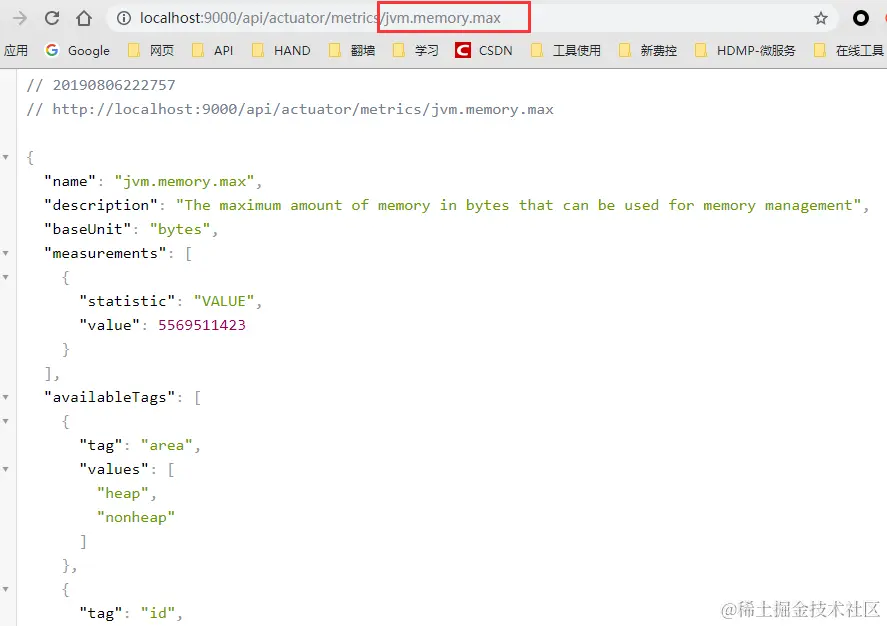Open the HDMP-微服务 bookmark folder
887x626 pixels.
[746, 50]
